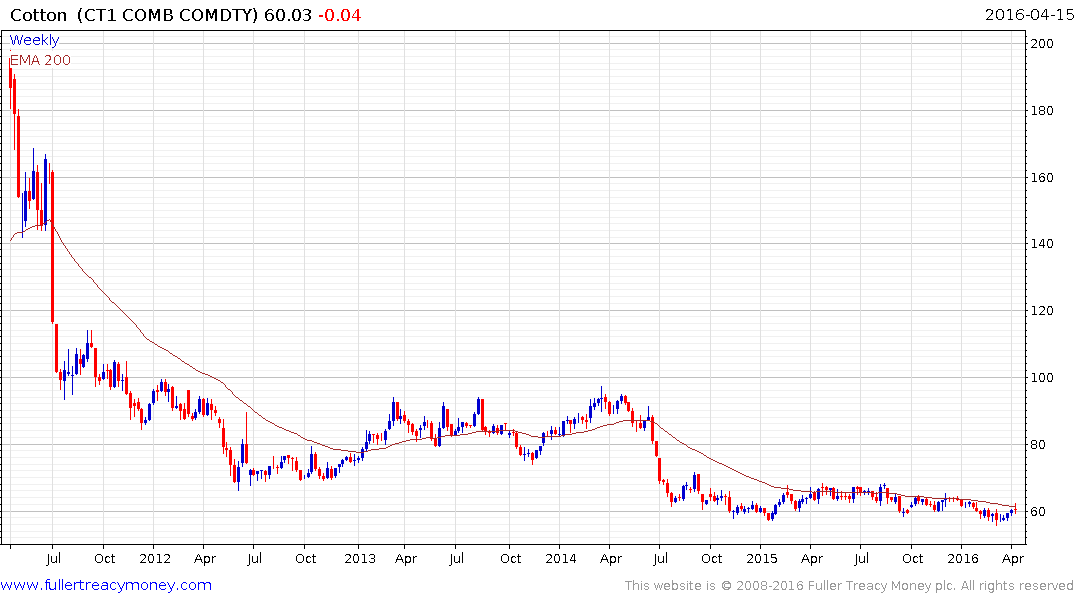Image resolution: width=1075 pixels, height=600 pixels.
Task: Click the 180 price axis label
Action: tap(1042, 110)
